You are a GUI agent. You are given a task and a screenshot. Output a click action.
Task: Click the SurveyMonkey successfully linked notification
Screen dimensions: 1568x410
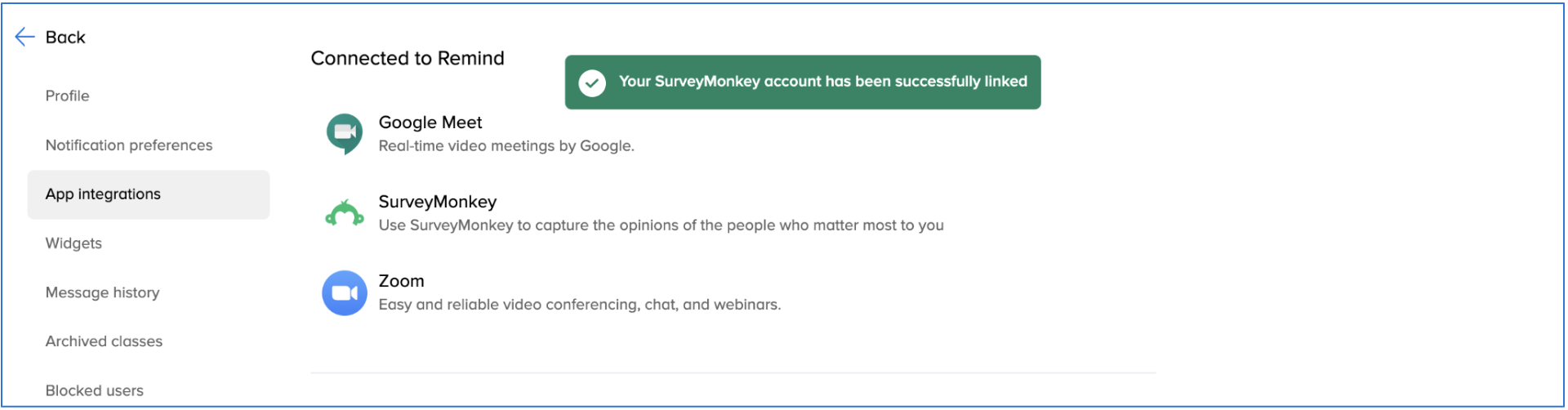point(803,82)
